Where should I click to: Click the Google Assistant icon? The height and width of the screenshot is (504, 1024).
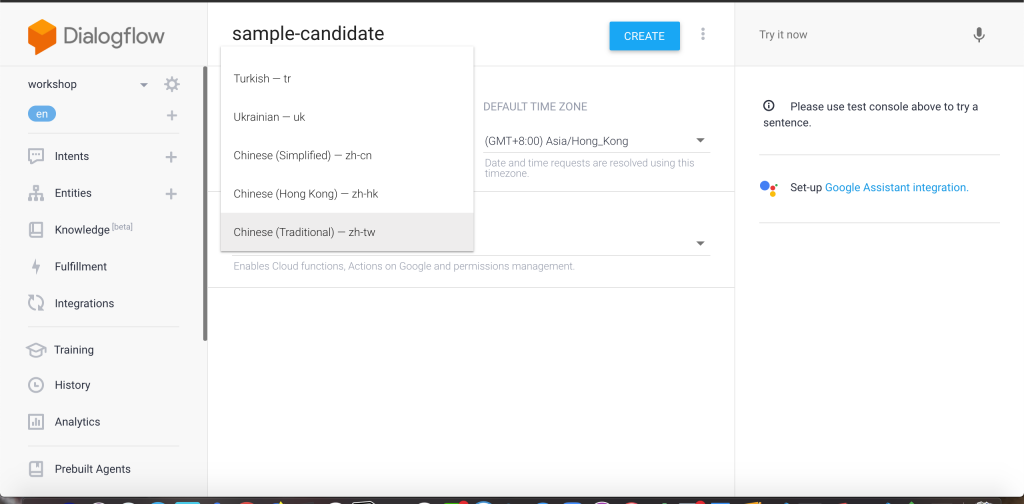click(768, 187)
